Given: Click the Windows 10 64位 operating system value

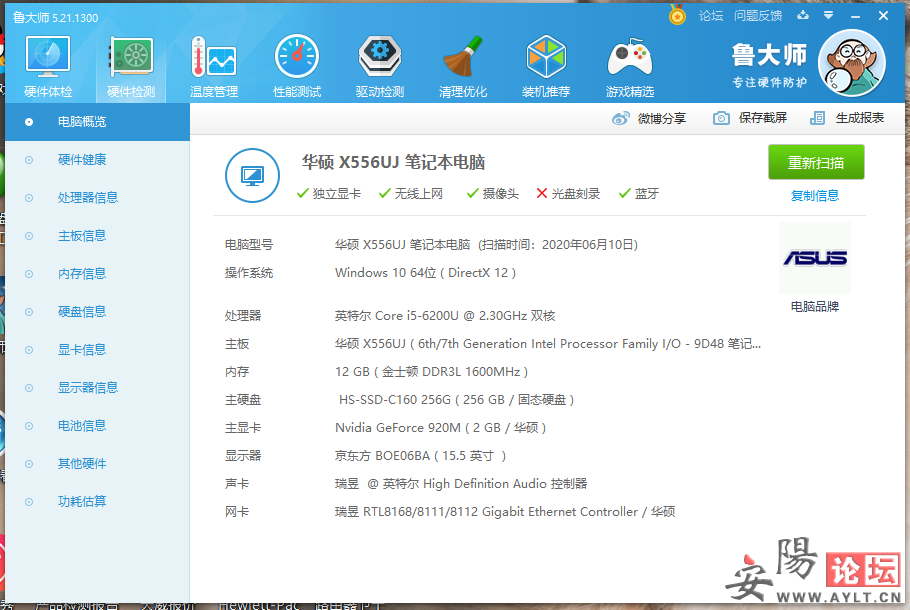Looking at the screenshot, I should click(425, 273).
